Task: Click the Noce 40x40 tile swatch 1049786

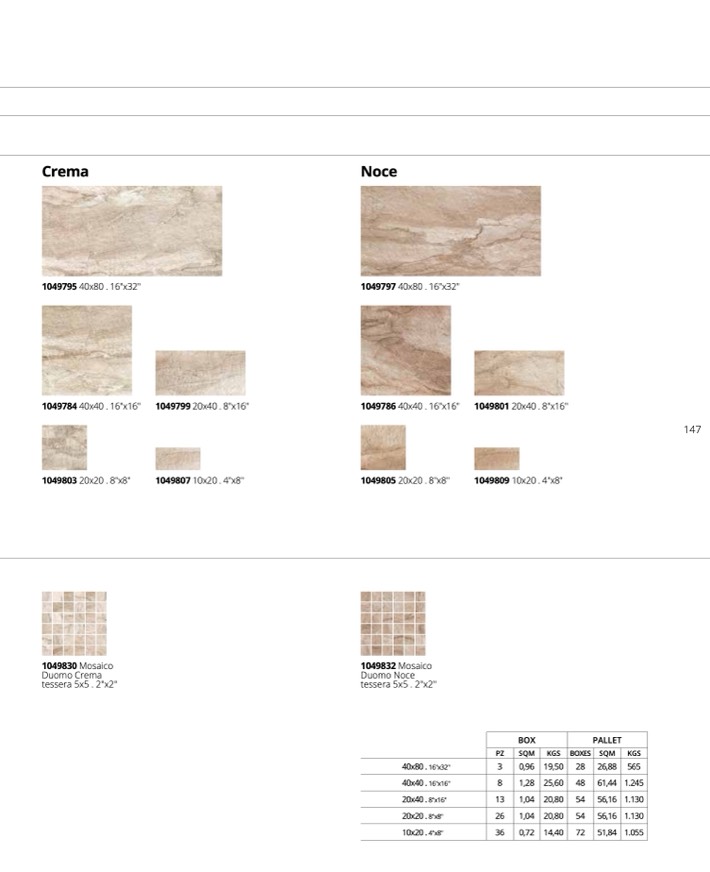Action: point(405,350)
